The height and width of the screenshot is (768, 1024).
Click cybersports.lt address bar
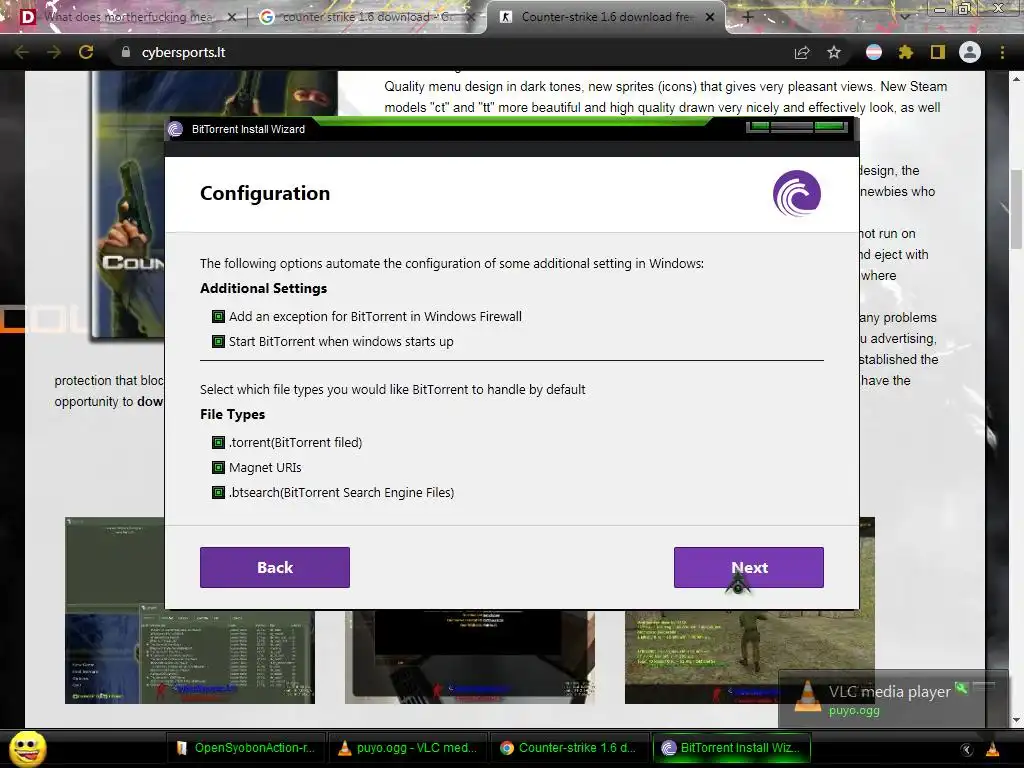click(x=451, y=52)
